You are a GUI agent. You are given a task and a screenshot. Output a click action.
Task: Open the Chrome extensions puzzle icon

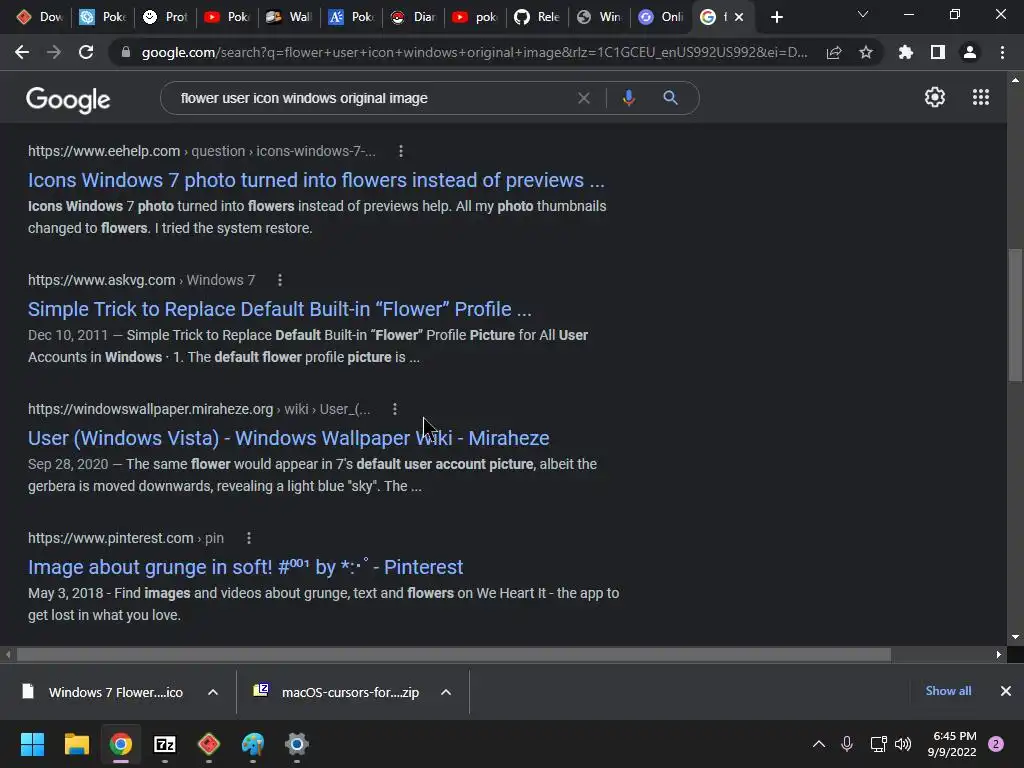click(906, 52)
